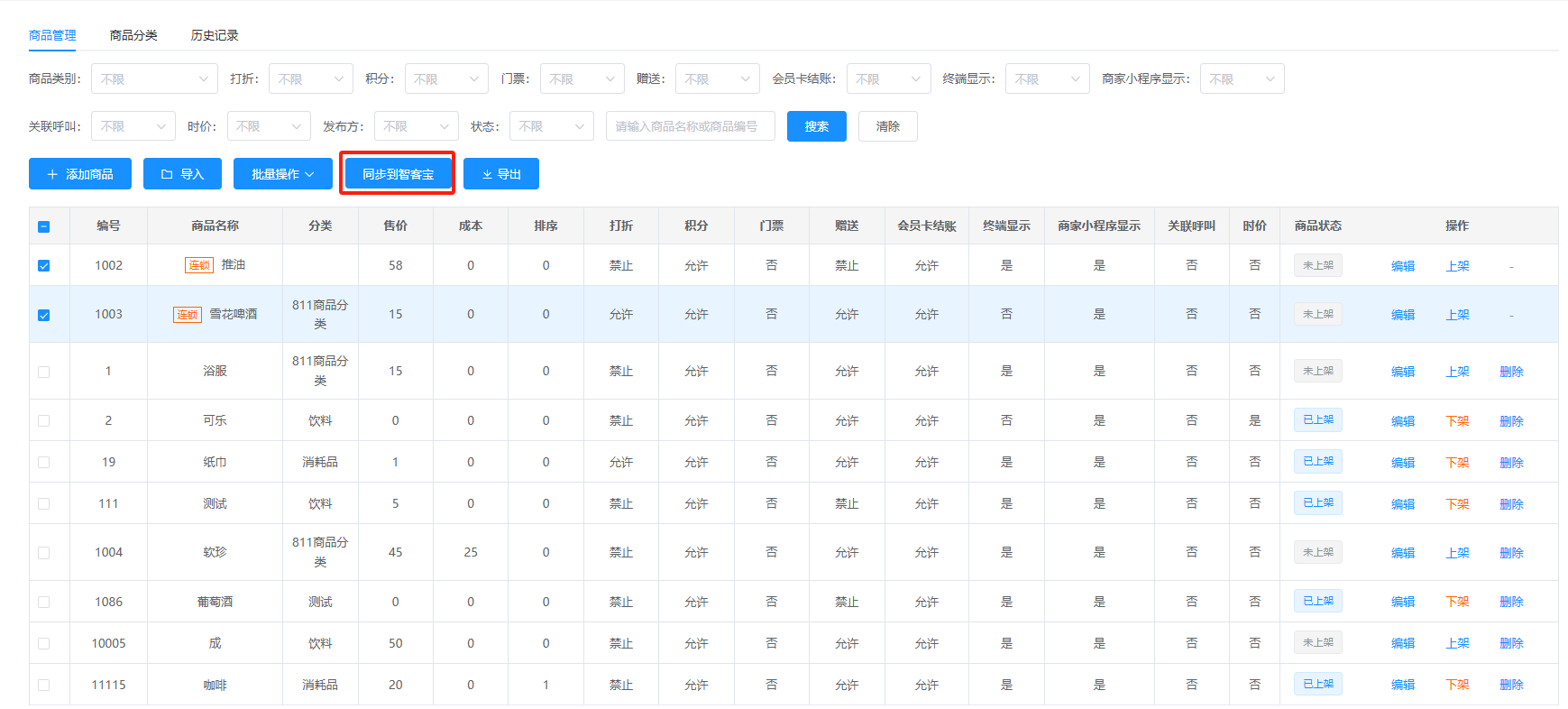Click 编辑 for the 纸巾 row
The width and height of the screenshot is (1568, 709).
tap(1403, 463)
